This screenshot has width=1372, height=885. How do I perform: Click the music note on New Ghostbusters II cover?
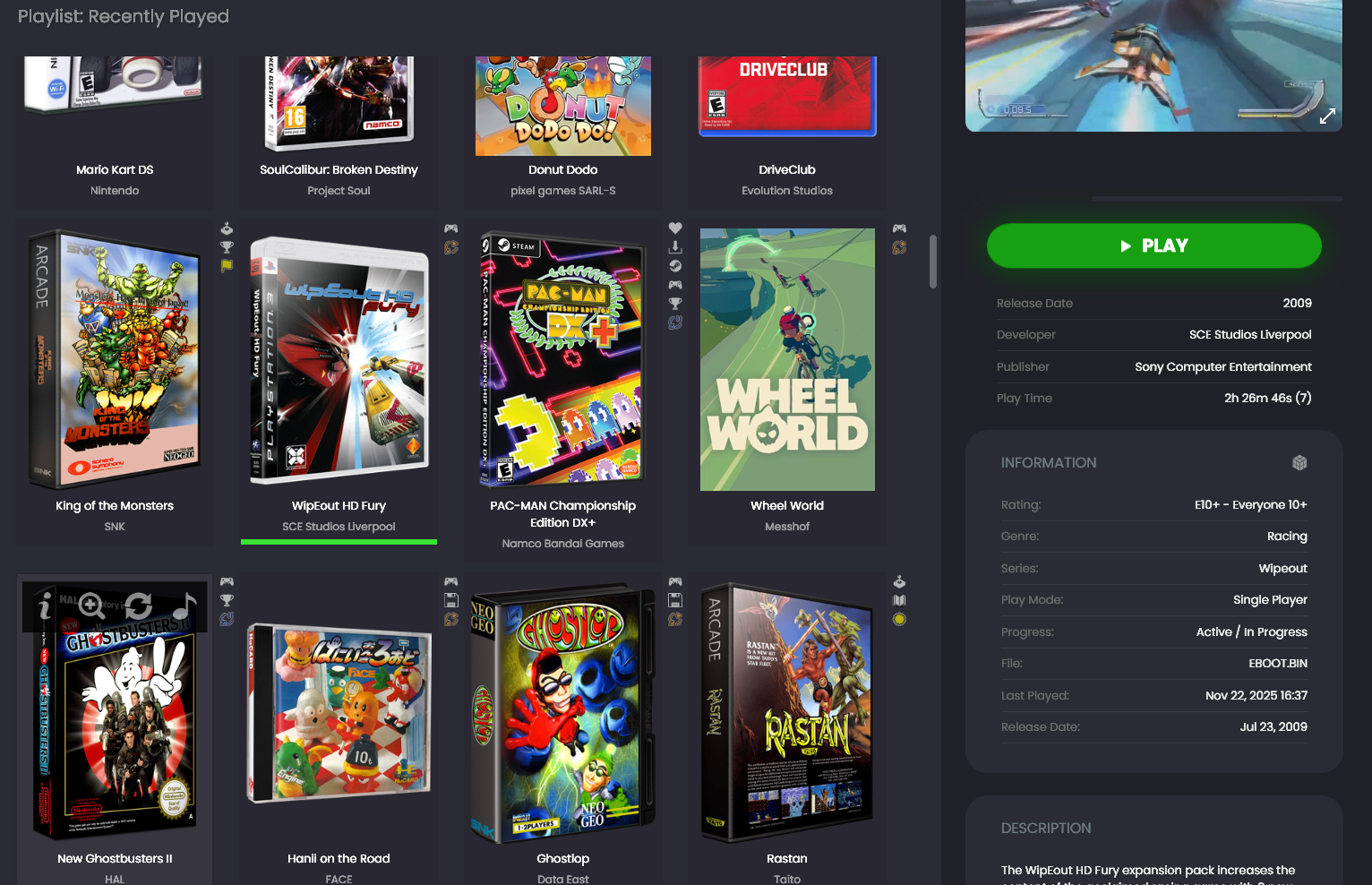[184, 606]
